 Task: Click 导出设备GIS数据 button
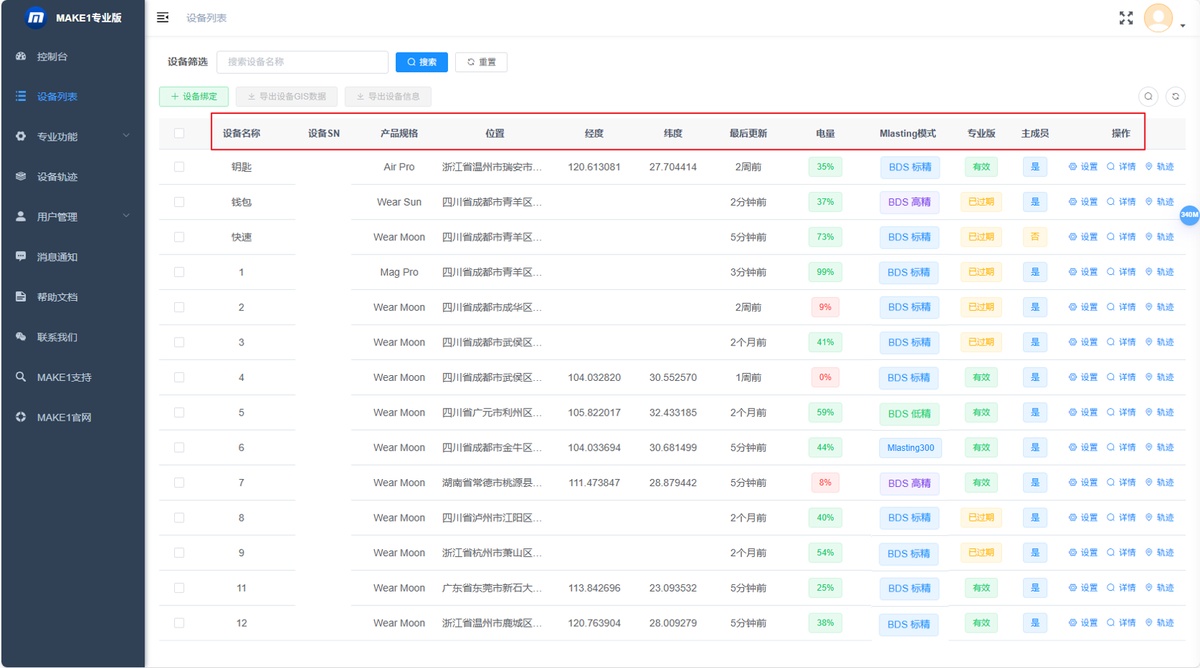(x=287, y=97)
